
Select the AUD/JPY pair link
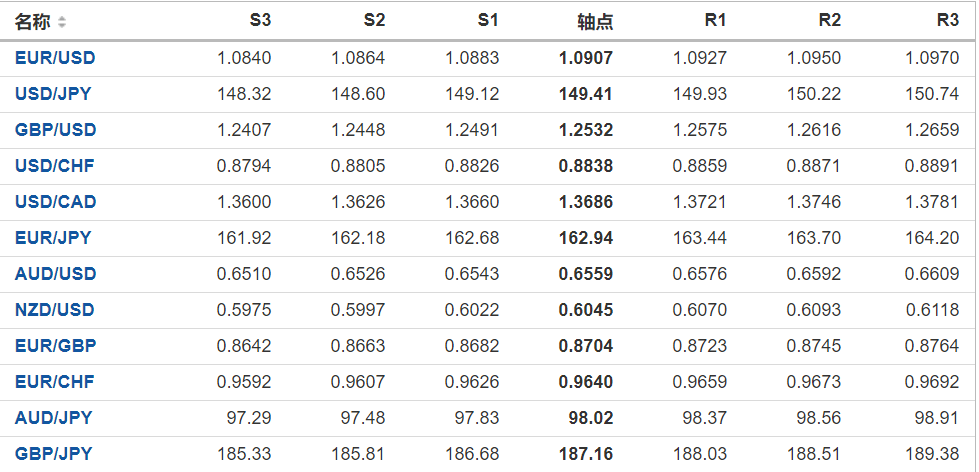point(53,418)
